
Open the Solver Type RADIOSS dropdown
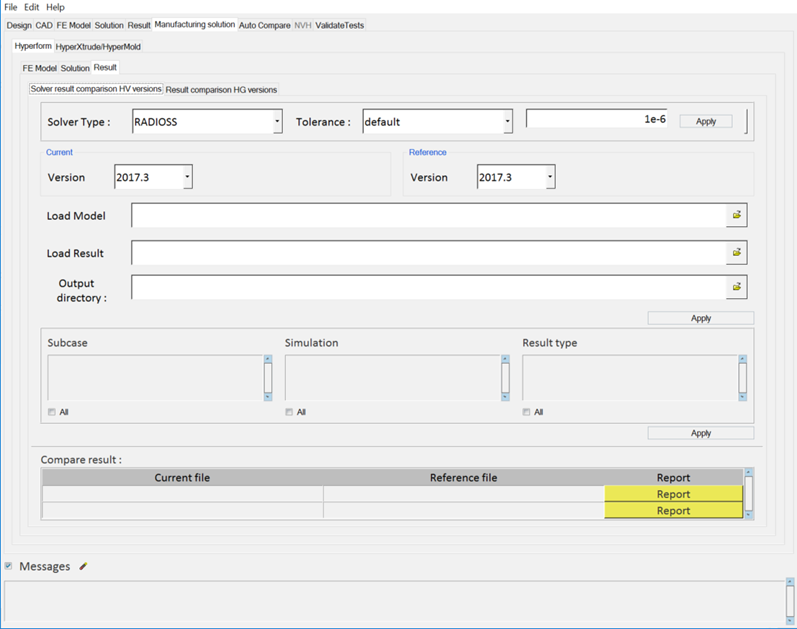[277, 122]
